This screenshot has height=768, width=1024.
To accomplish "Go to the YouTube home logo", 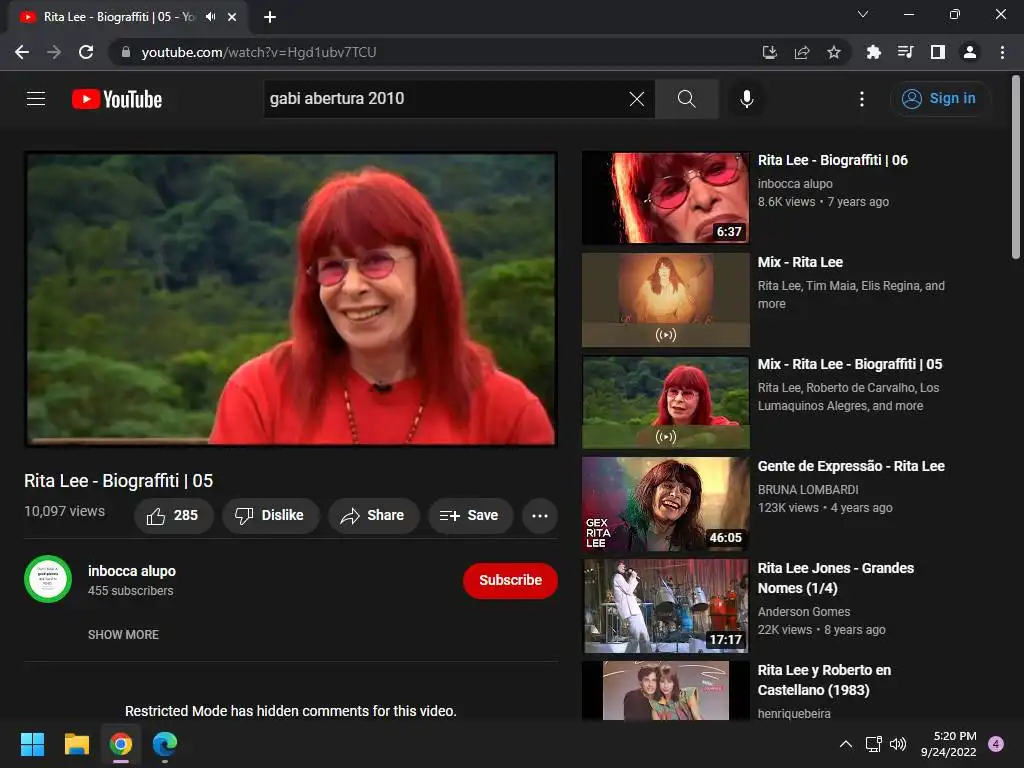I will 117,99.
